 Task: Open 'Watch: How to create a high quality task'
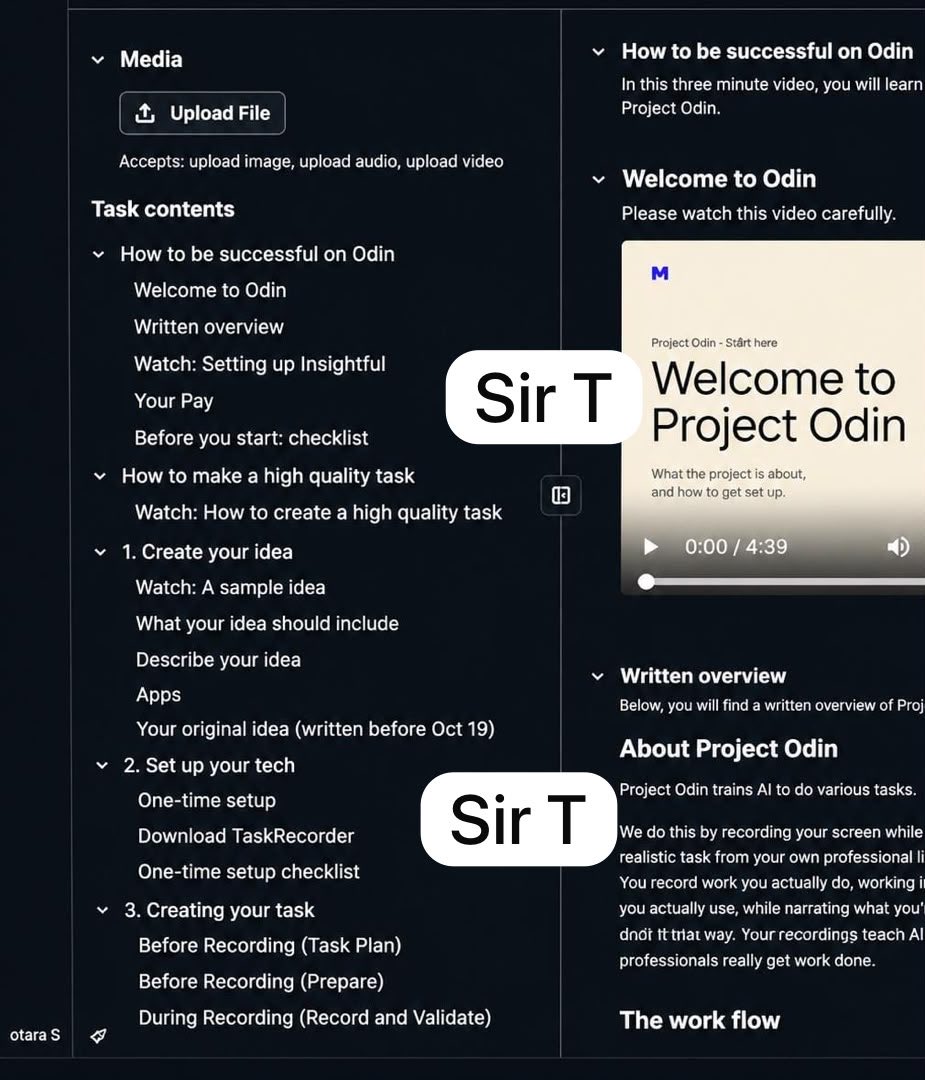319,512
